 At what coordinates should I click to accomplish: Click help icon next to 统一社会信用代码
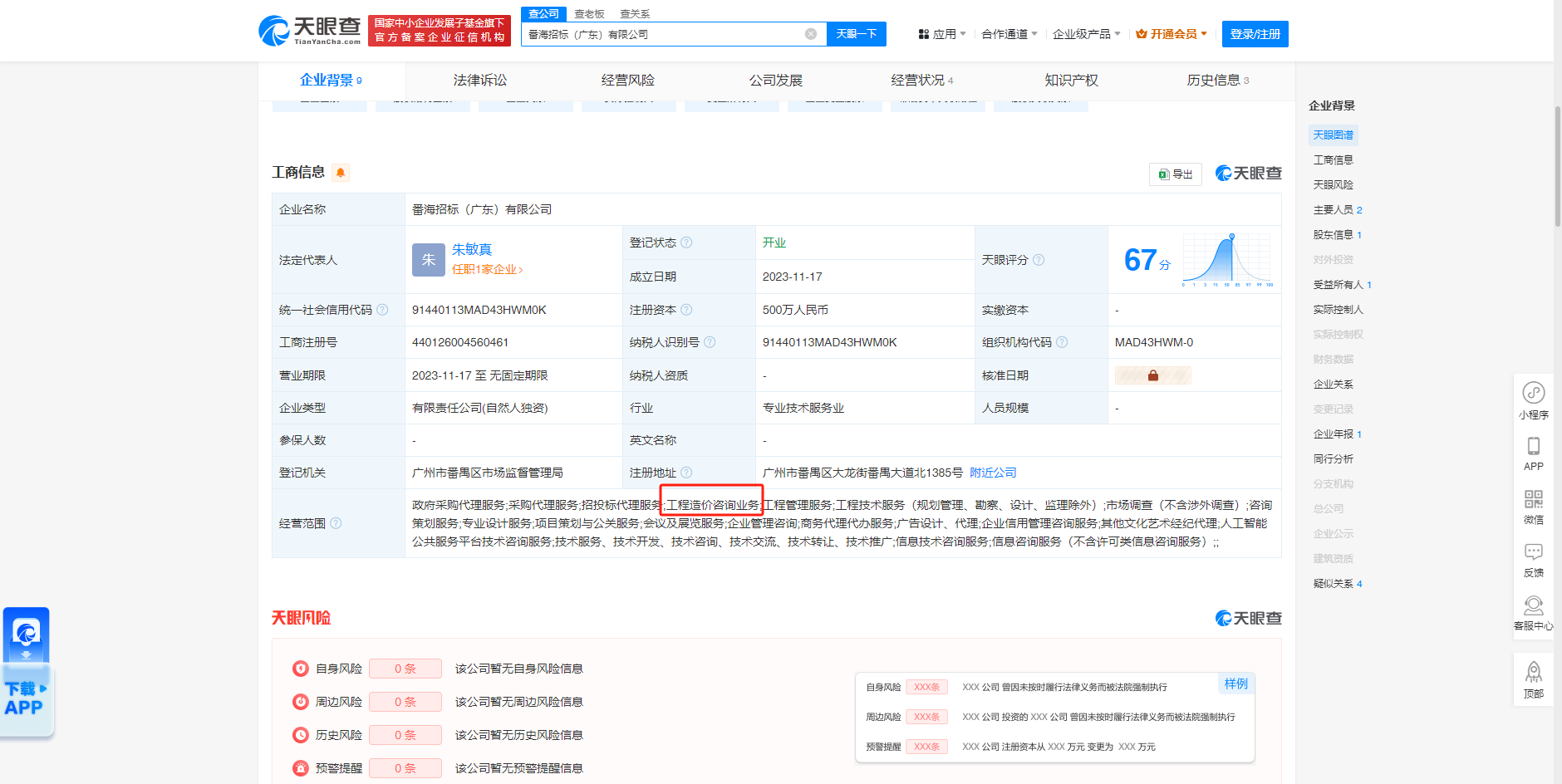pos(382,310)
